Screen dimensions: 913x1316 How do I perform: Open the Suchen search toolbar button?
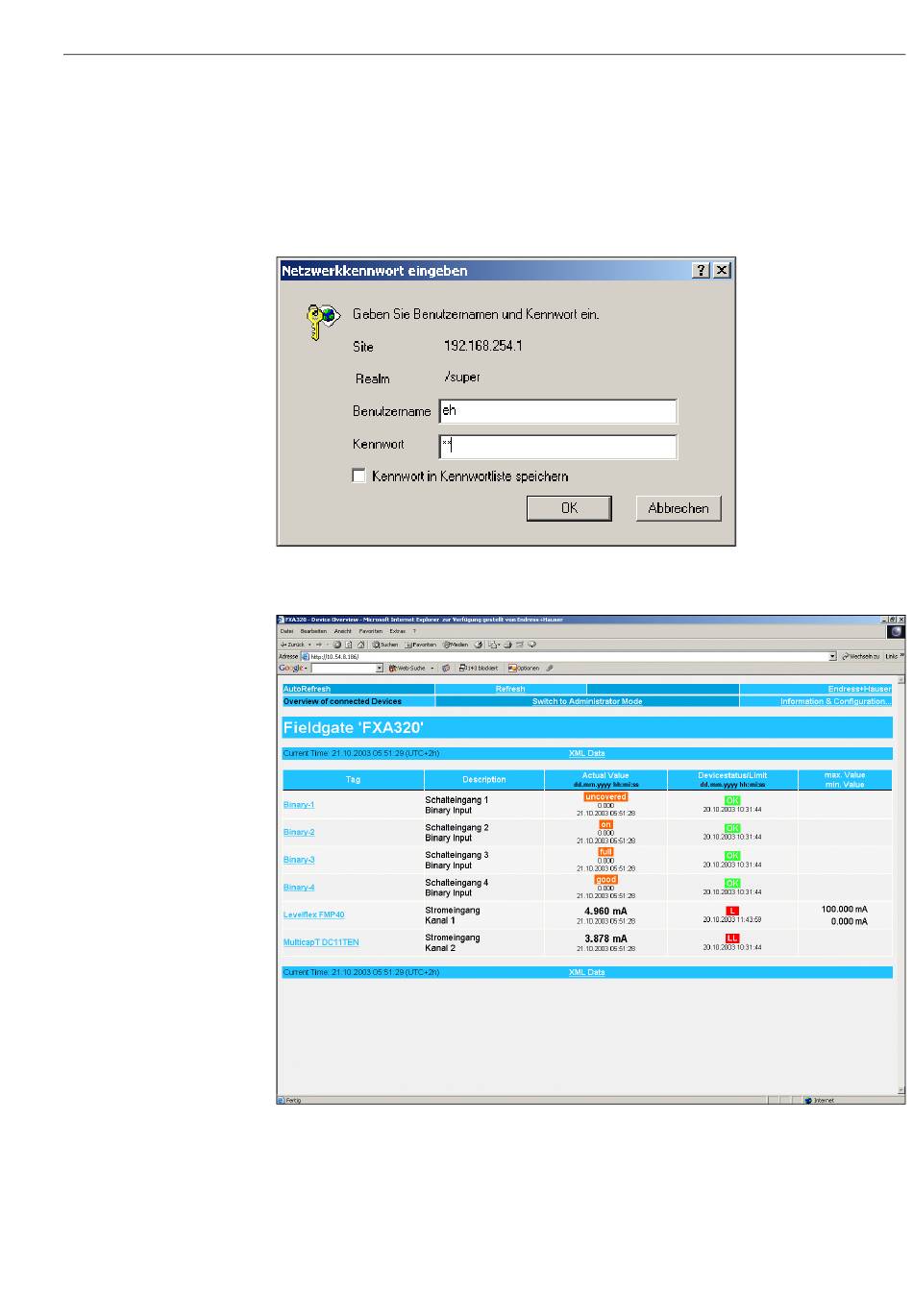tap(384, 645)
